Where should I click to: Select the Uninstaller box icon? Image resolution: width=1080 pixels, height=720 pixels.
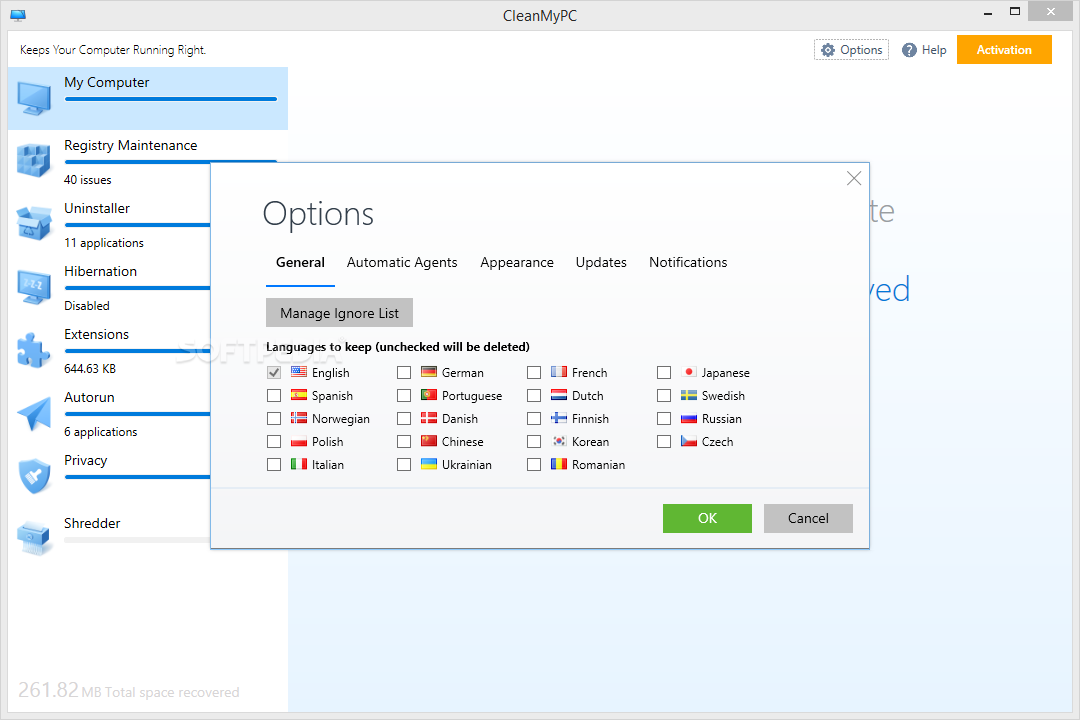click(x=34, y=224)
